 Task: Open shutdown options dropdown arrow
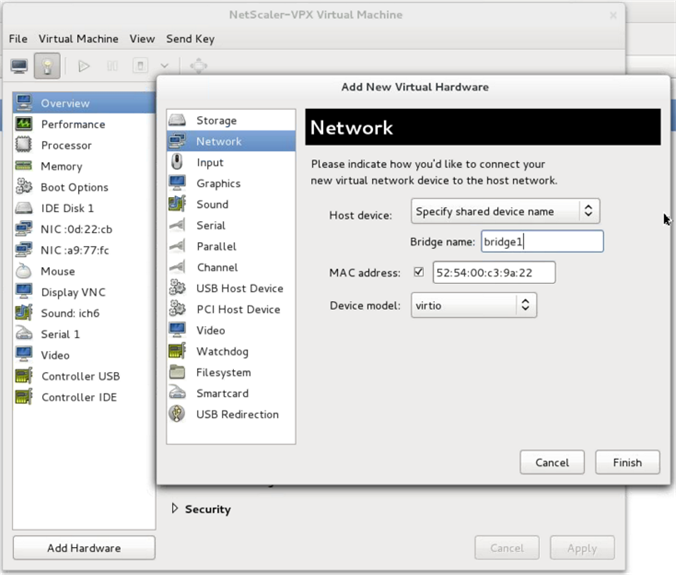pos(165,66)
